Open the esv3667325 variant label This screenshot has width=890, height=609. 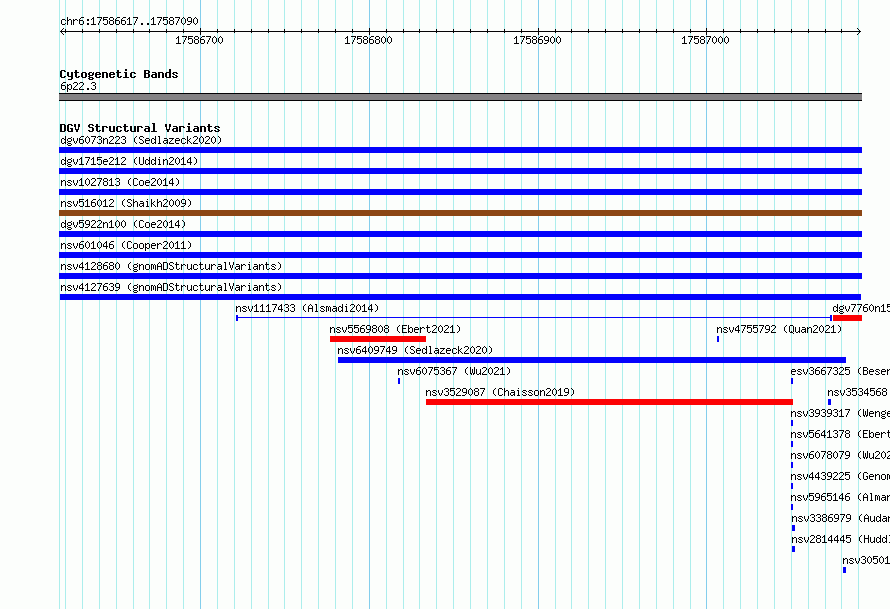(x=840, y=371)
